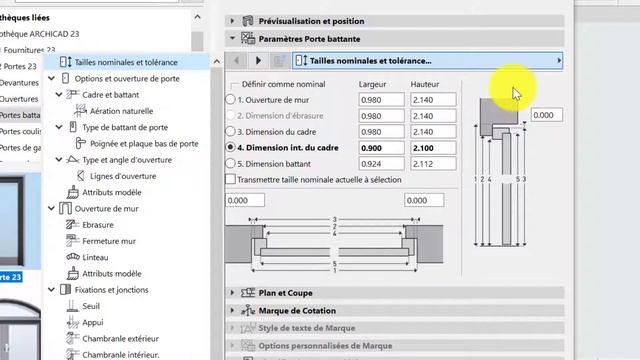The image size is (640, 360).
Task: Select the Tailles nominales et tolérance menu icon
Action: [x=65, y=62]
